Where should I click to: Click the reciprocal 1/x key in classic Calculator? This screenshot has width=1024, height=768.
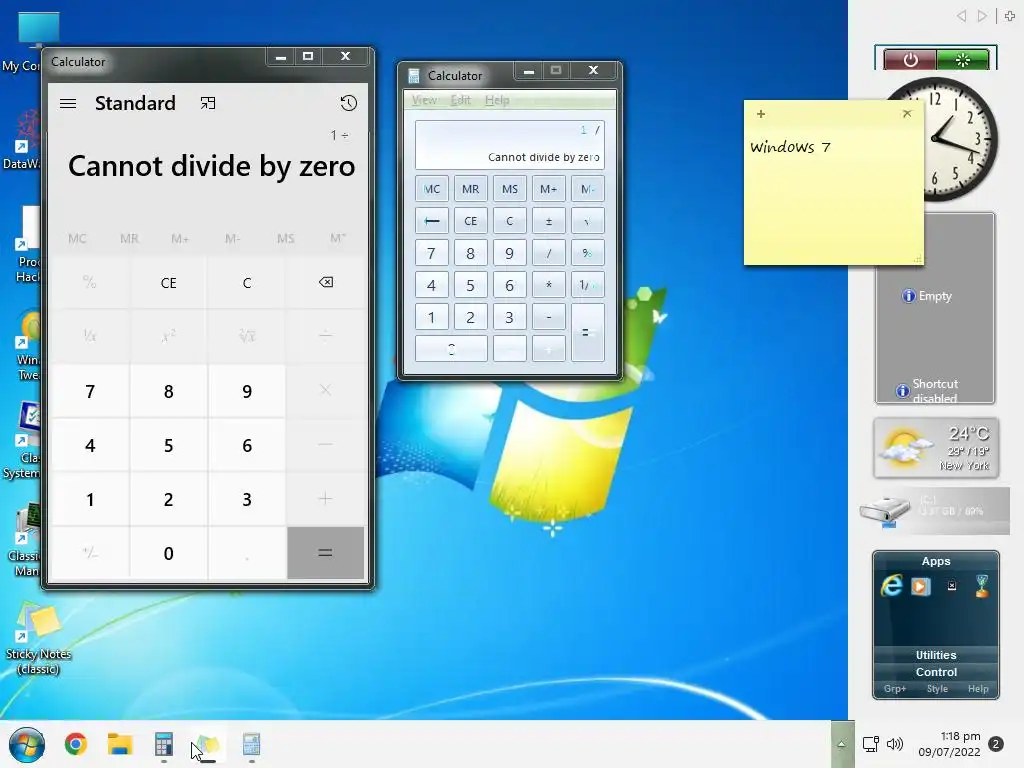tap(588, 285)
